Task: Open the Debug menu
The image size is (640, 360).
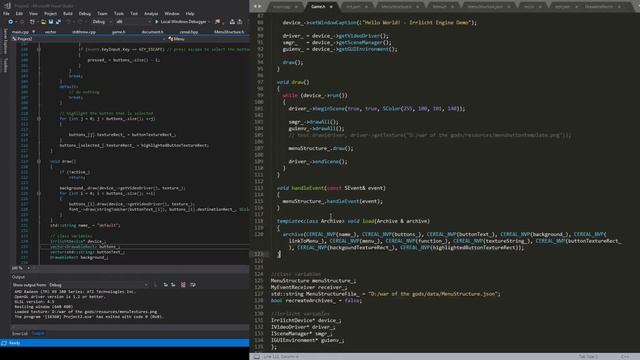Action: 85,13
